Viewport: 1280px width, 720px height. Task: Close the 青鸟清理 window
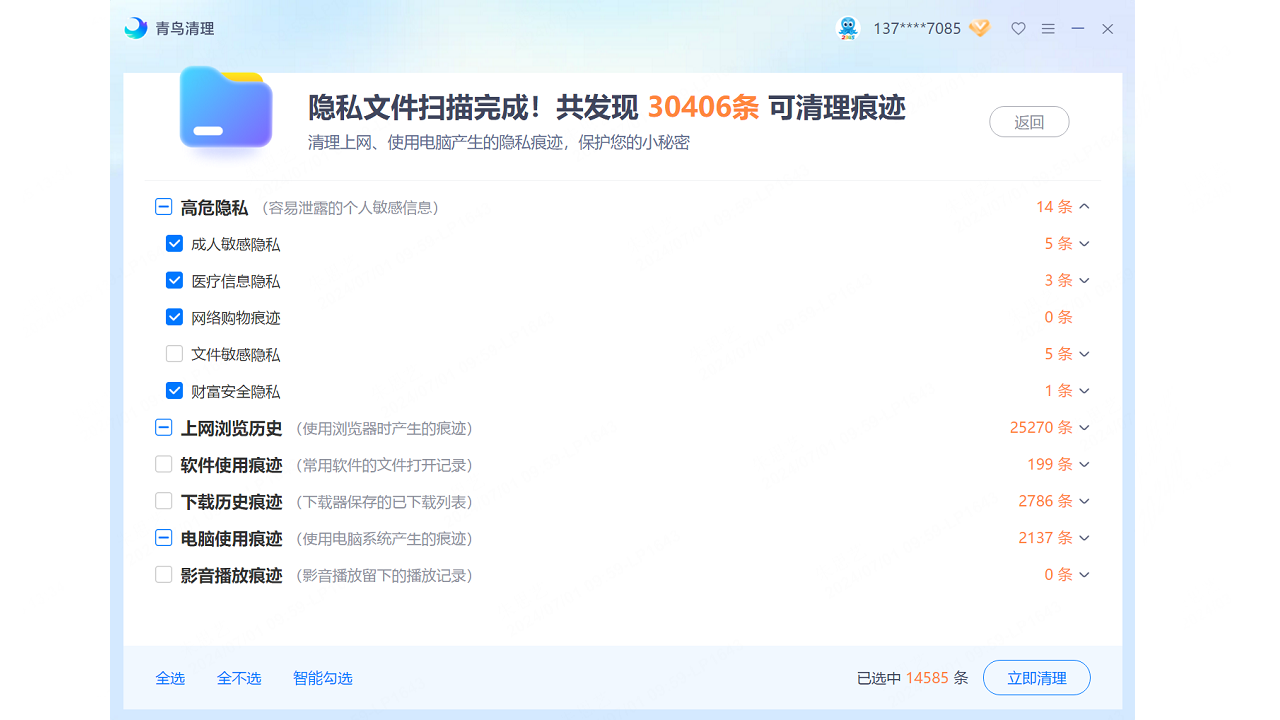1108,29
